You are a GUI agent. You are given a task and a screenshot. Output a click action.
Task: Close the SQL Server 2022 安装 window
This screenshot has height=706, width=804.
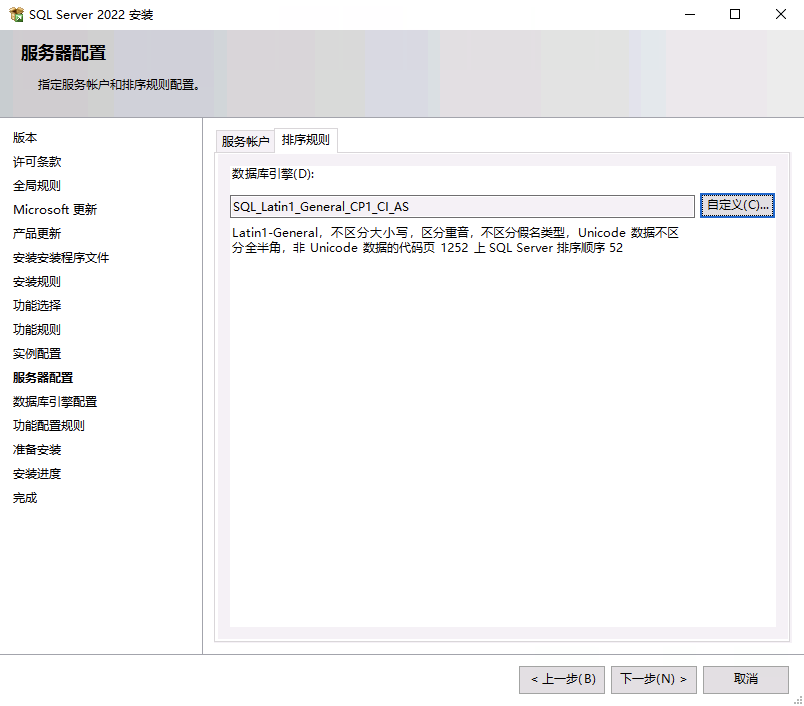780,14
